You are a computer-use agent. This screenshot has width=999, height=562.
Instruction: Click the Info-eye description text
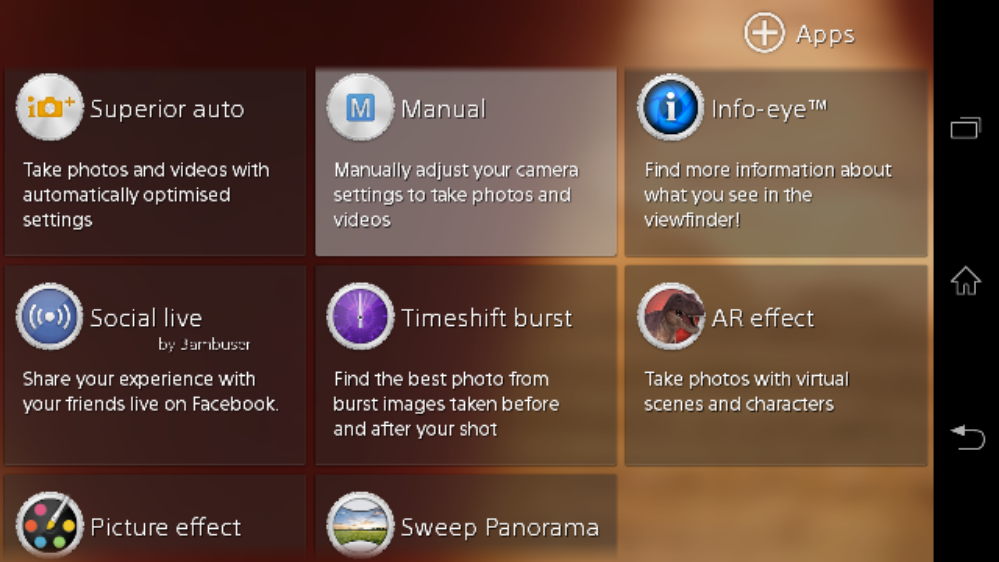pyautogui.click(x=767, y=195)
